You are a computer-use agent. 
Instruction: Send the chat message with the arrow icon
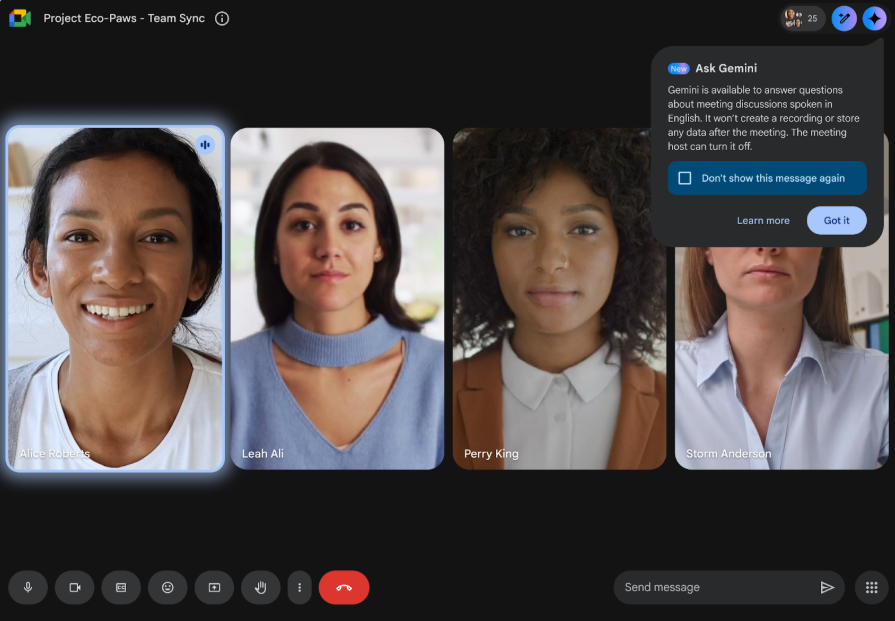[828, 587]
